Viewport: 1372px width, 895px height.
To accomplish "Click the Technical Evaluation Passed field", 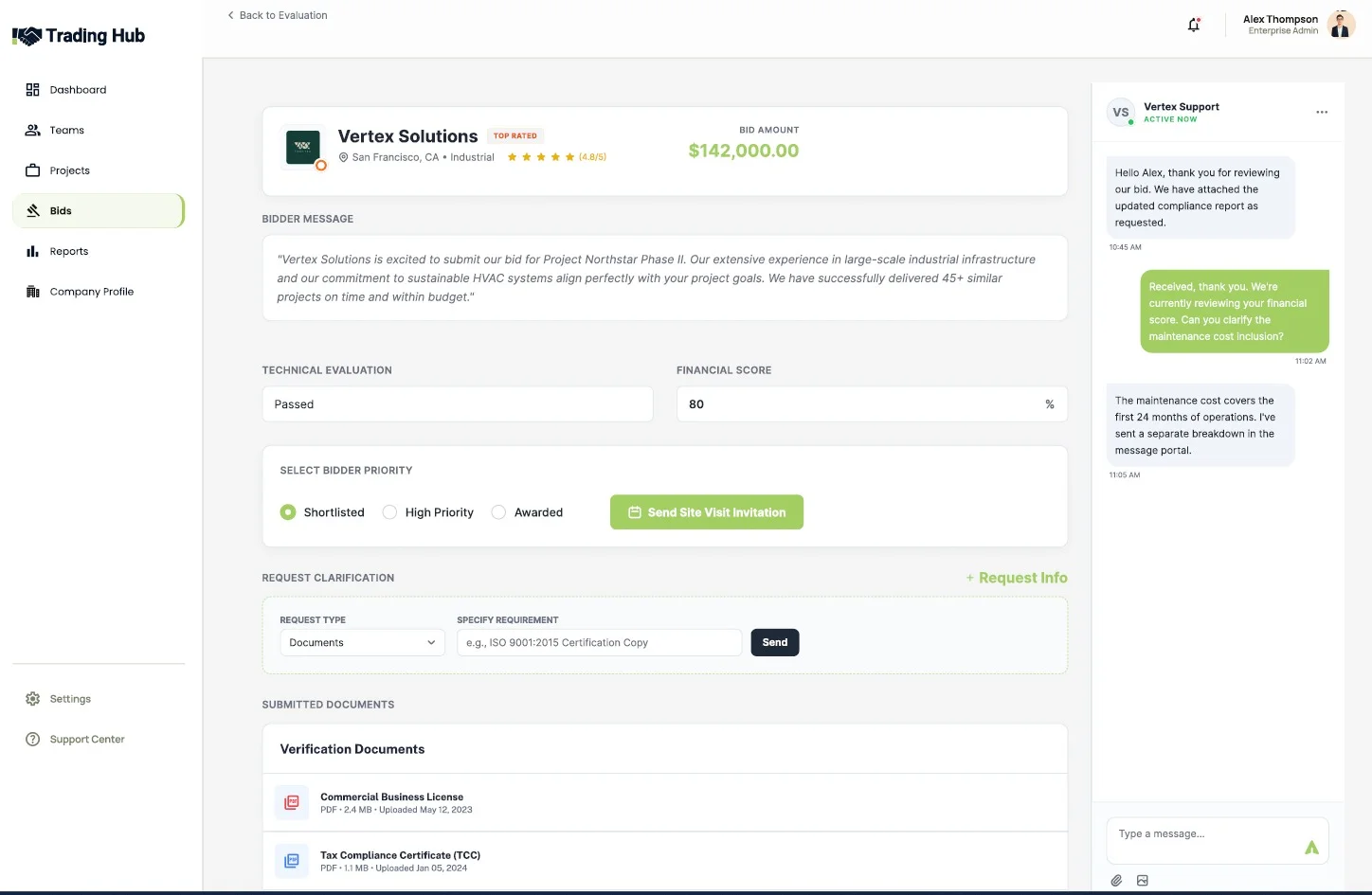I will click(458, 404).
